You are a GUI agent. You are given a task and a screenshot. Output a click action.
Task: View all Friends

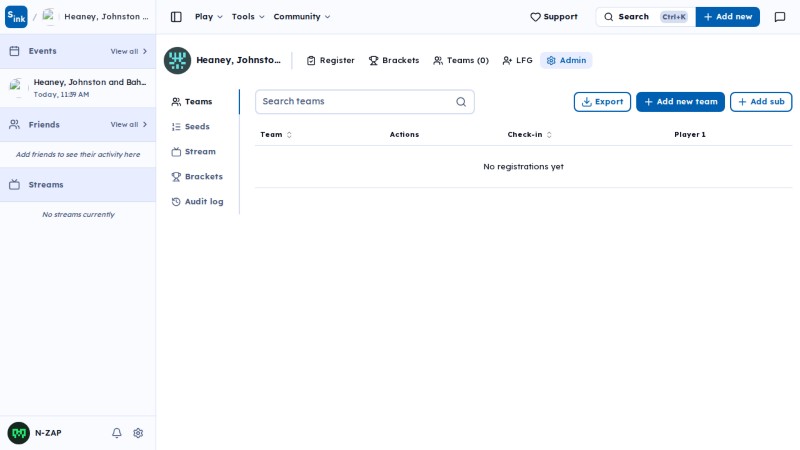pyautogui.click(x=129, y=124)
